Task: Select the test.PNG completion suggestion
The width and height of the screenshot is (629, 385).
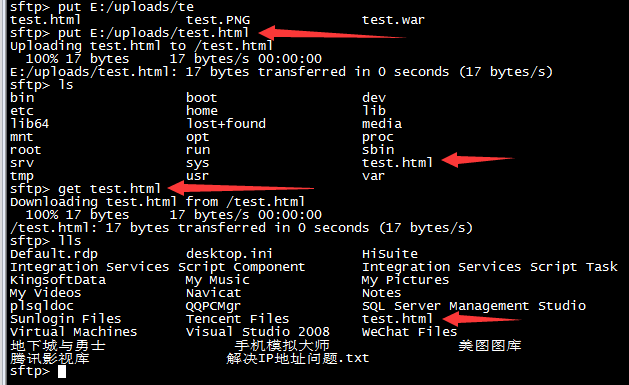Action: 218,20
